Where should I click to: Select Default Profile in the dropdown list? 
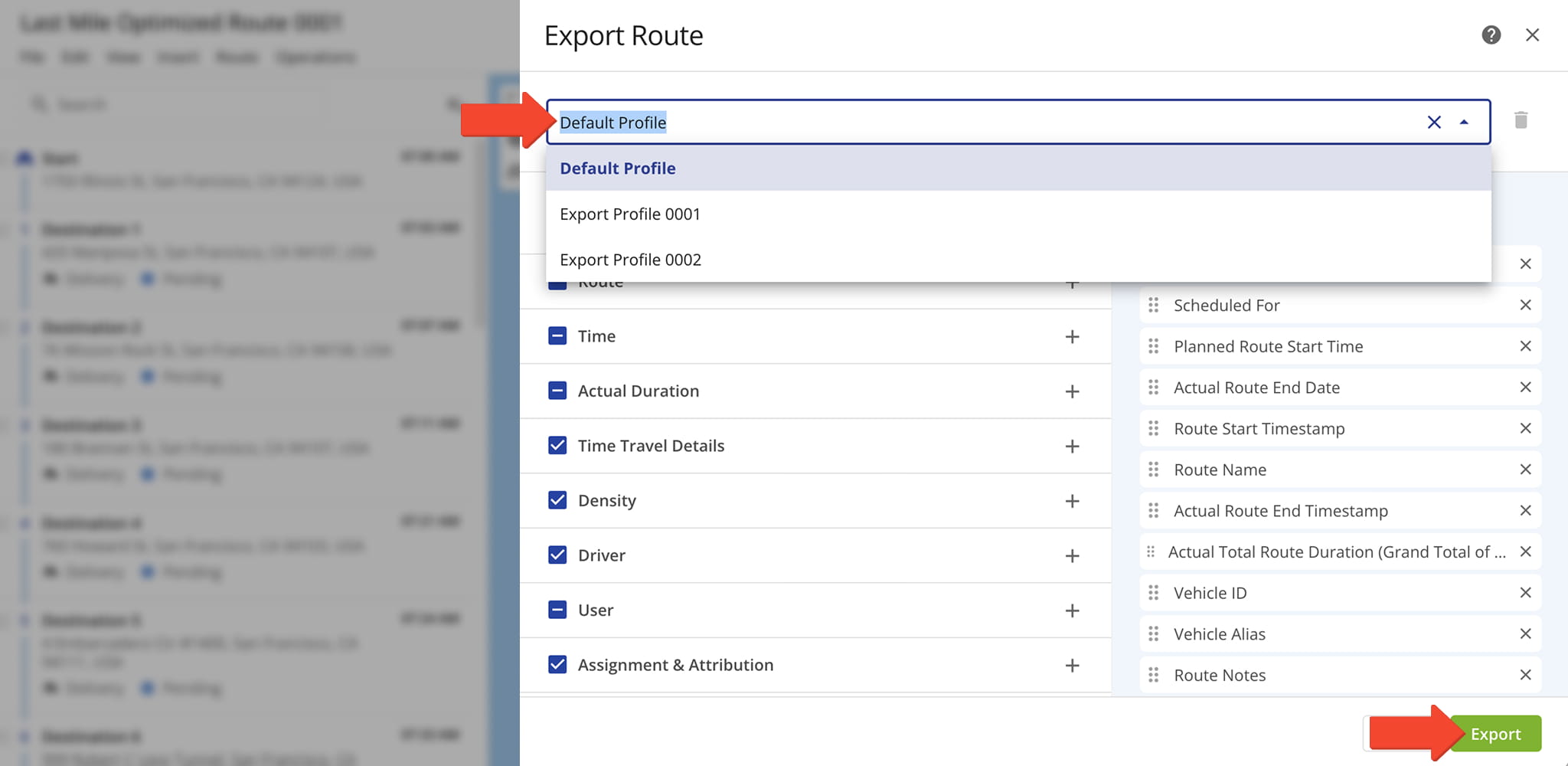point(617,169)
